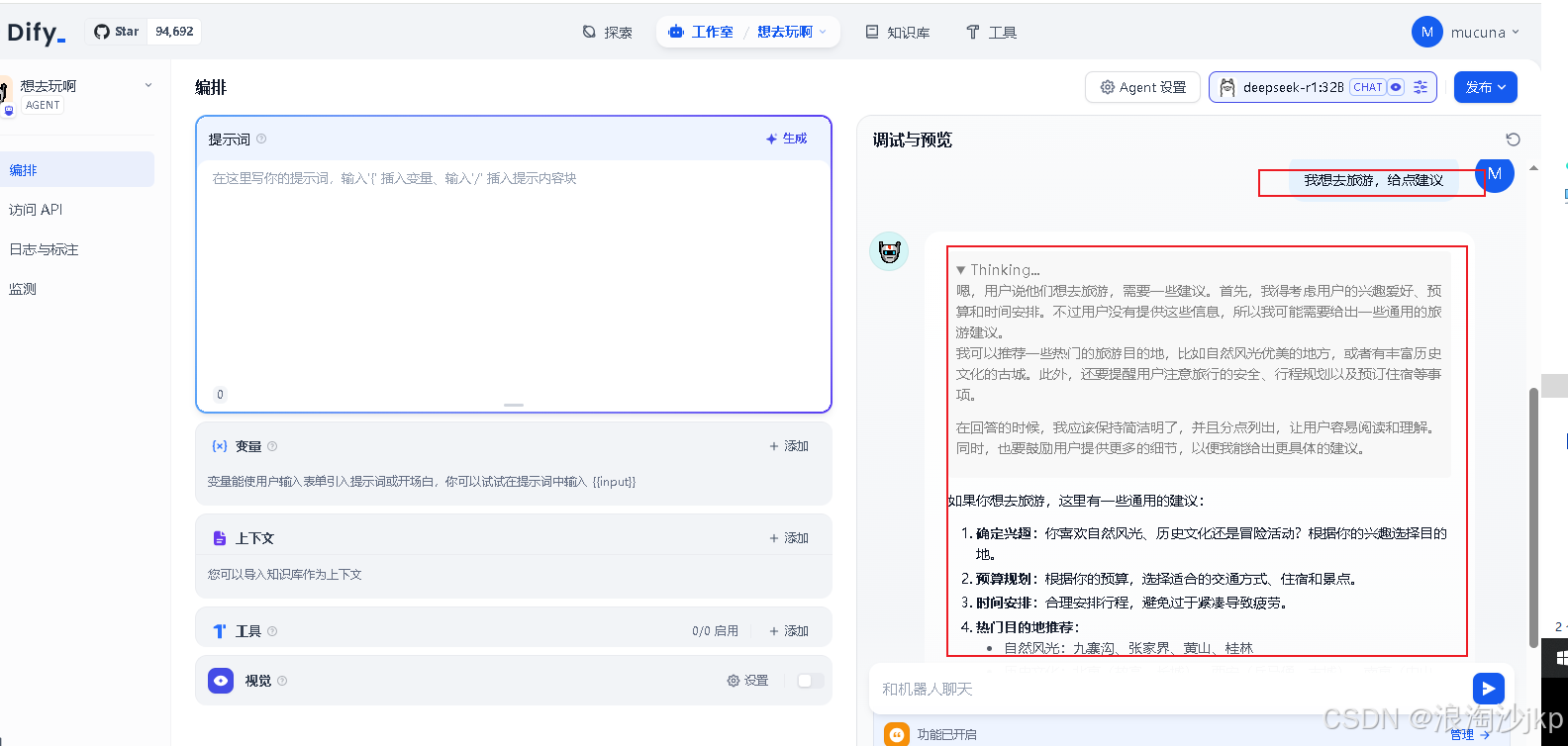The height and width of the screenshot is (746, 1568).
Task: Add a new 变量 variable
Action: click(x=789, y=446)
